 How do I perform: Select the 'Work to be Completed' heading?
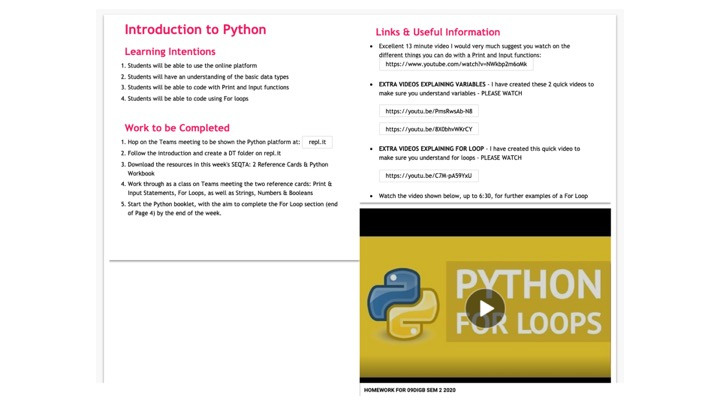tap(177, 128)
